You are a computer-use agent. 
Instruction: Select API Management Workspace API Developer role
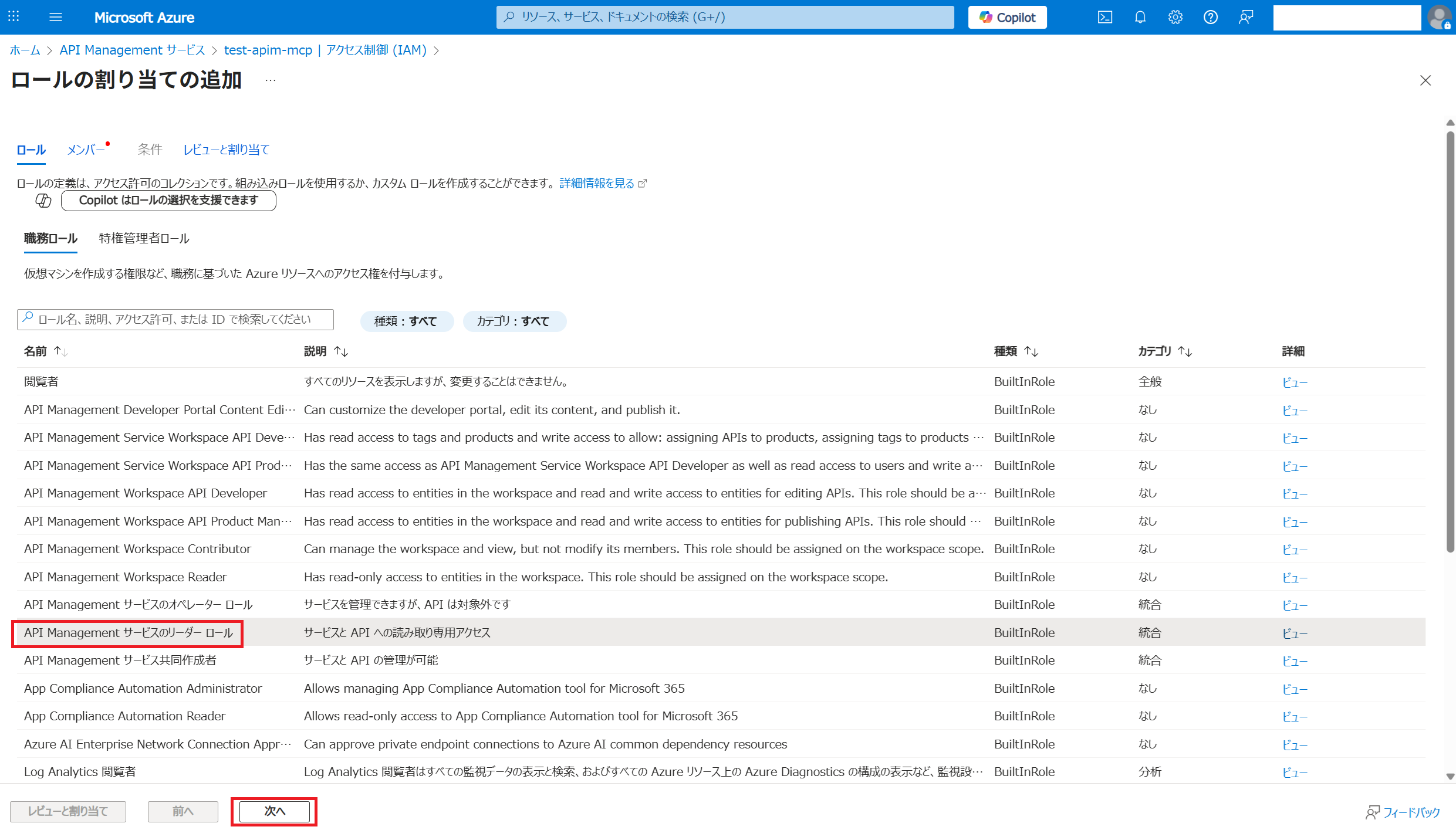coord(721,493)
